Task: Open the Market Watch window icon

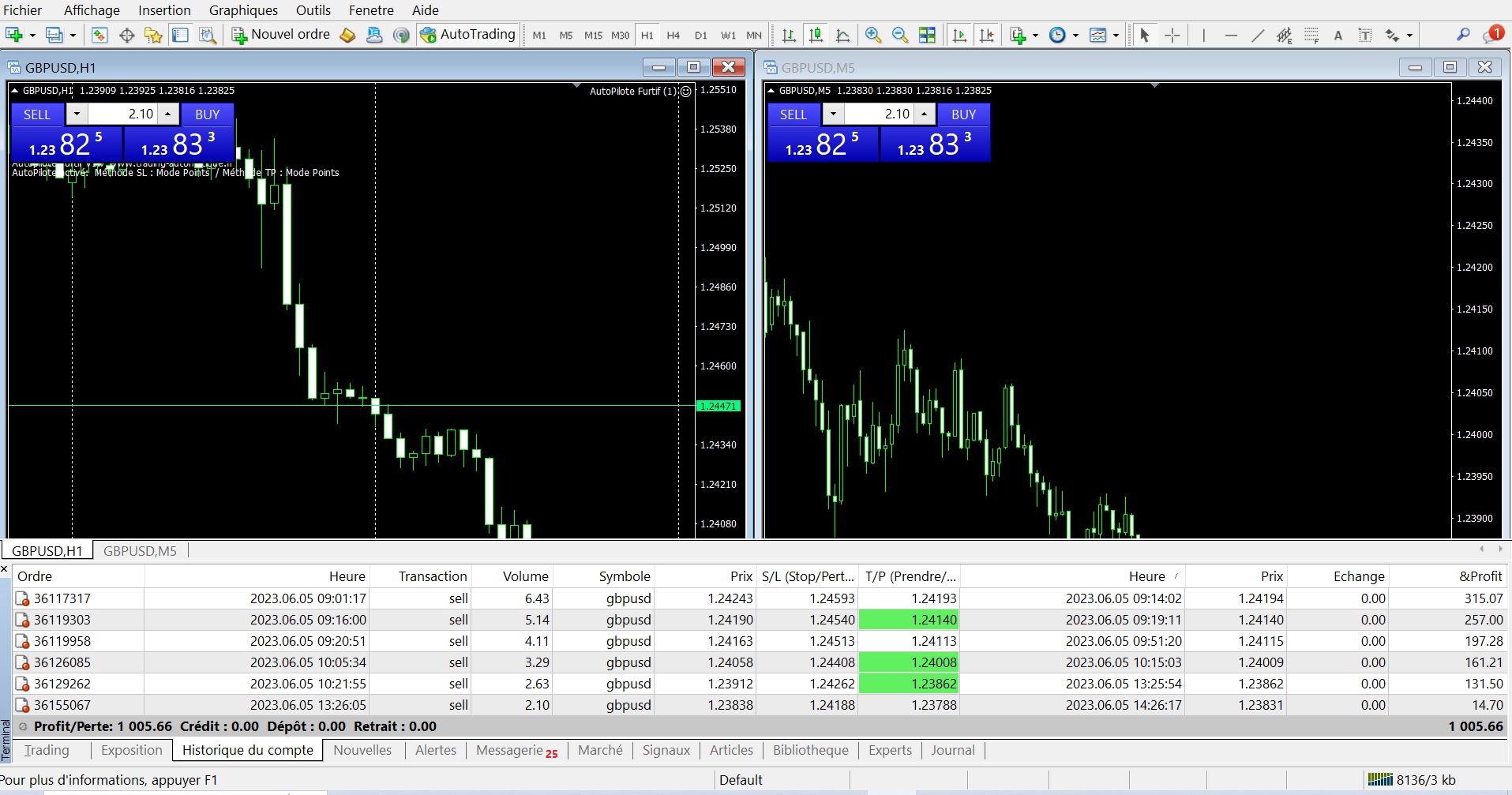Action: pos(99,35)
